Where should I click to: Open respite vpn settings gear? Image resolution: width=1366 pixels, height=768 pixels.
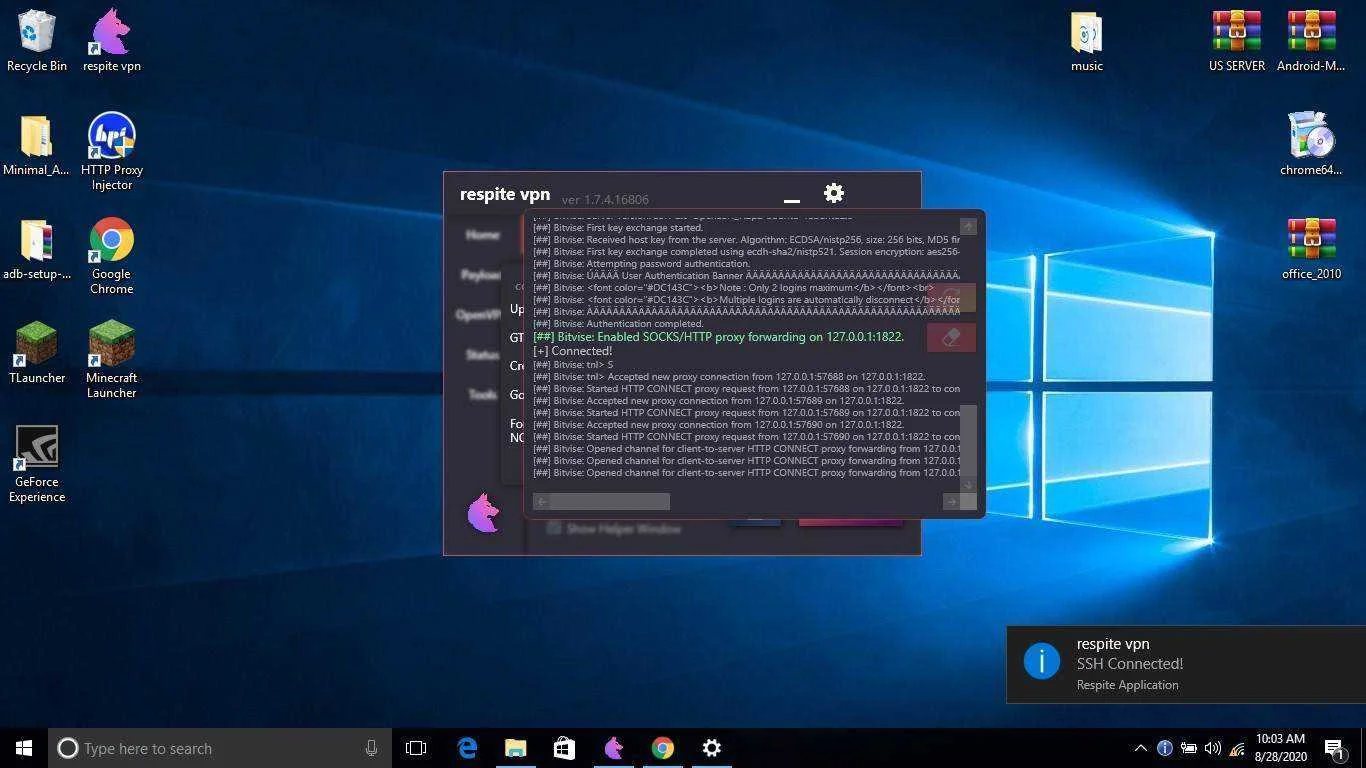(x=834, y=193)
